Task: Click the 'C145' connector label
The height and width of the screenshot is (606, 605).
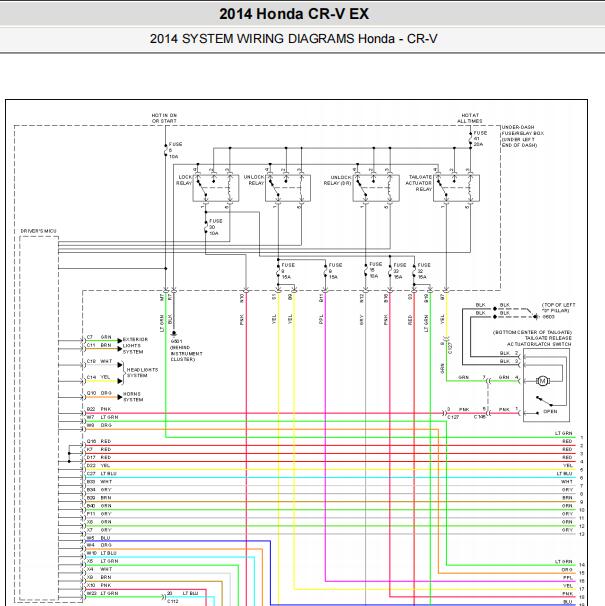Action: (x=480, y=417)
